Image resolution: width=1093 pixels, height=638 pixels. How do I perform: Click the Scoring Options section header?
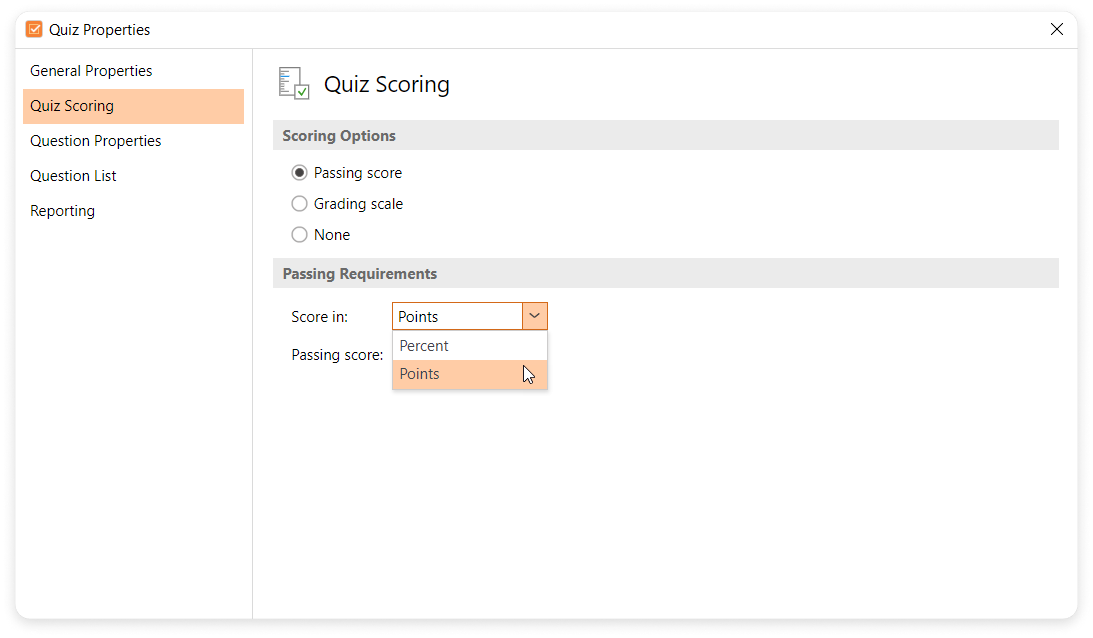point(339,136)
